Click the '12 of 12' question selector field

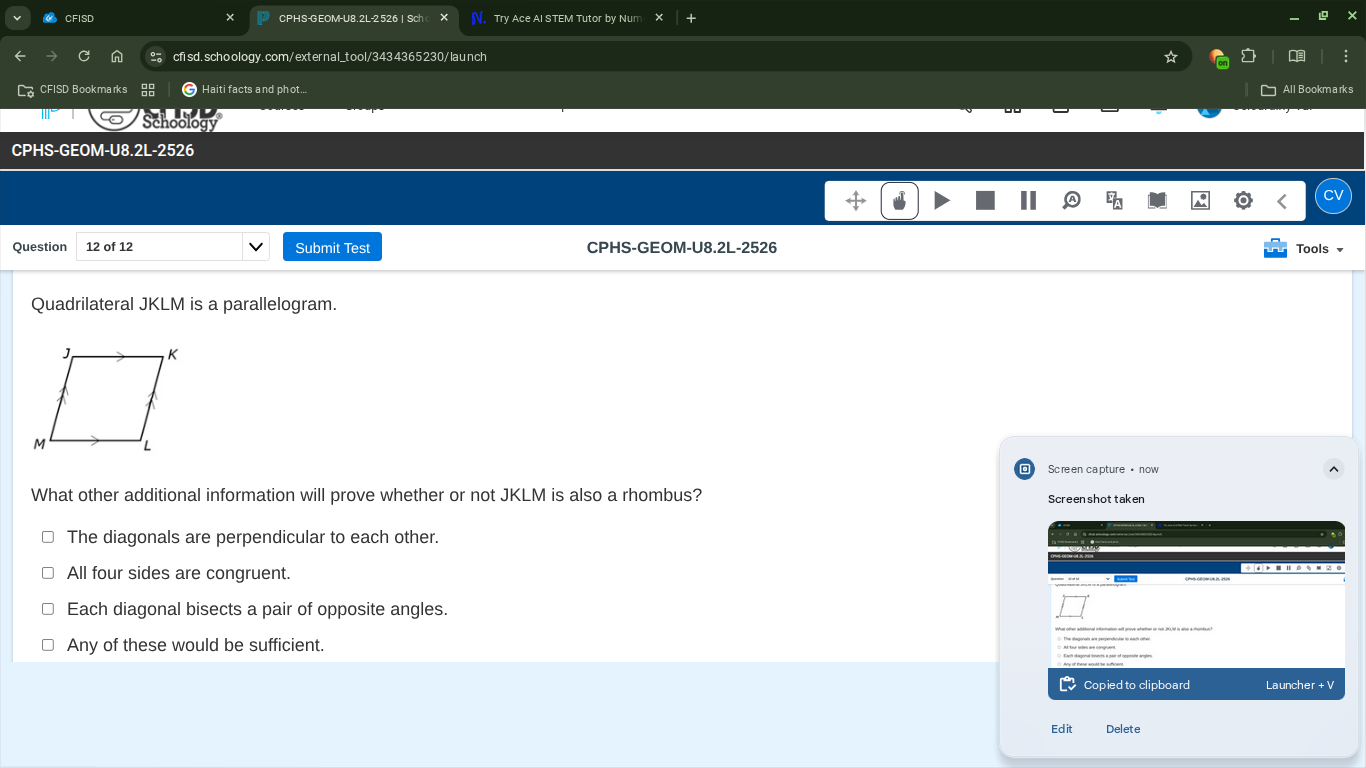tap(160, 247)
